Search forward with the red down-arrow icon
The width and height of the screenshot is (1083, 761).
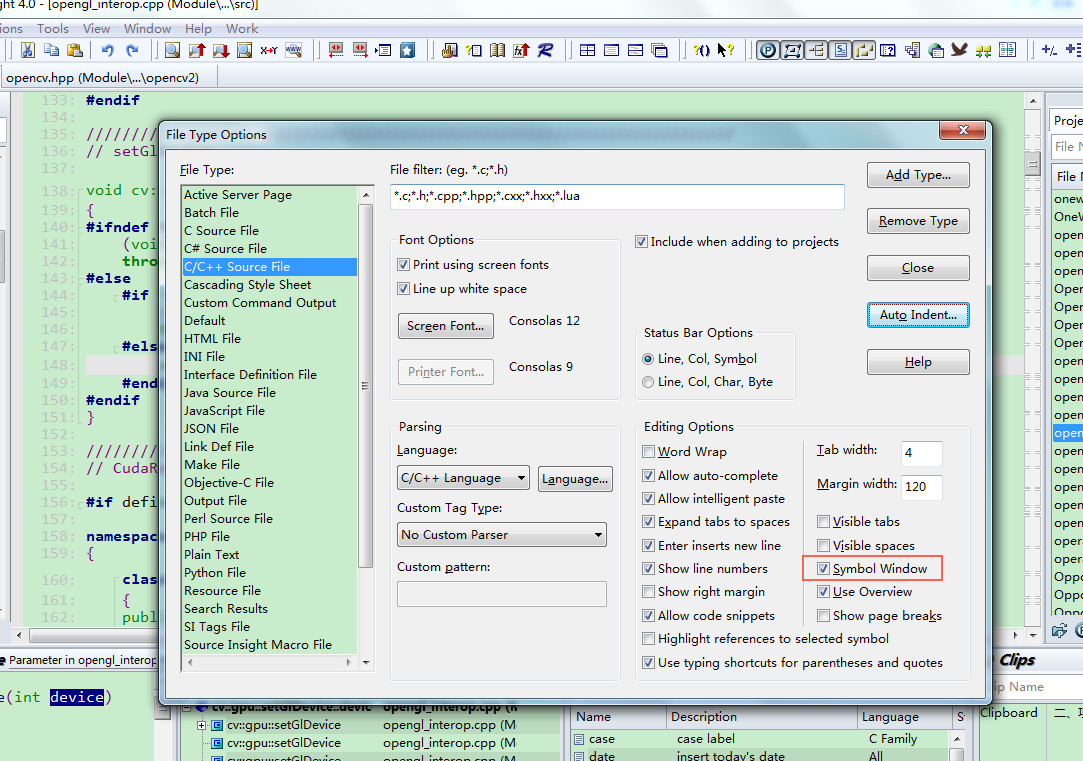coord(221,50)
